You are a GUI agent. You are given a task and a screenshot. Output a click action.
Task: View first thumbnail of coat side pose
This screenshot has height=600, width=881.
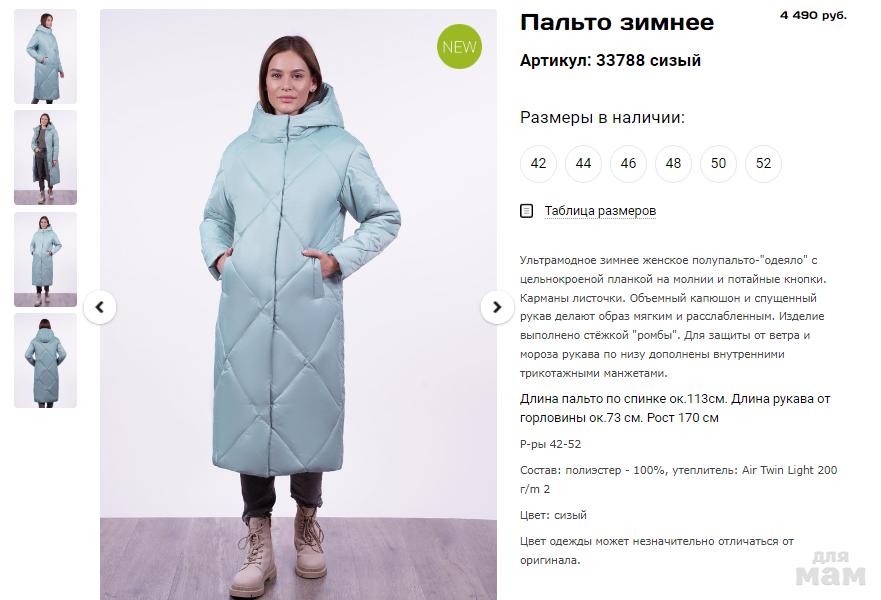pyautogui.click(x=46, y=56)
